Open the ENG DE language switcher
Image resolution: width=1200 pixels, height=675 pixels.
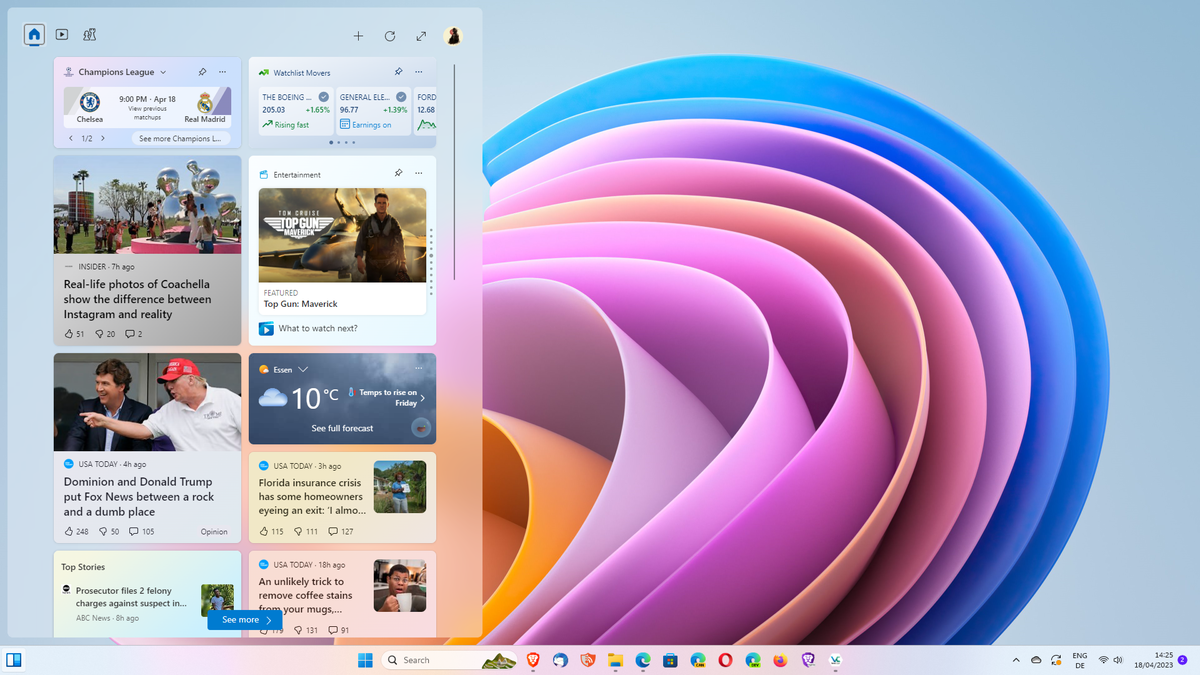1080,660
